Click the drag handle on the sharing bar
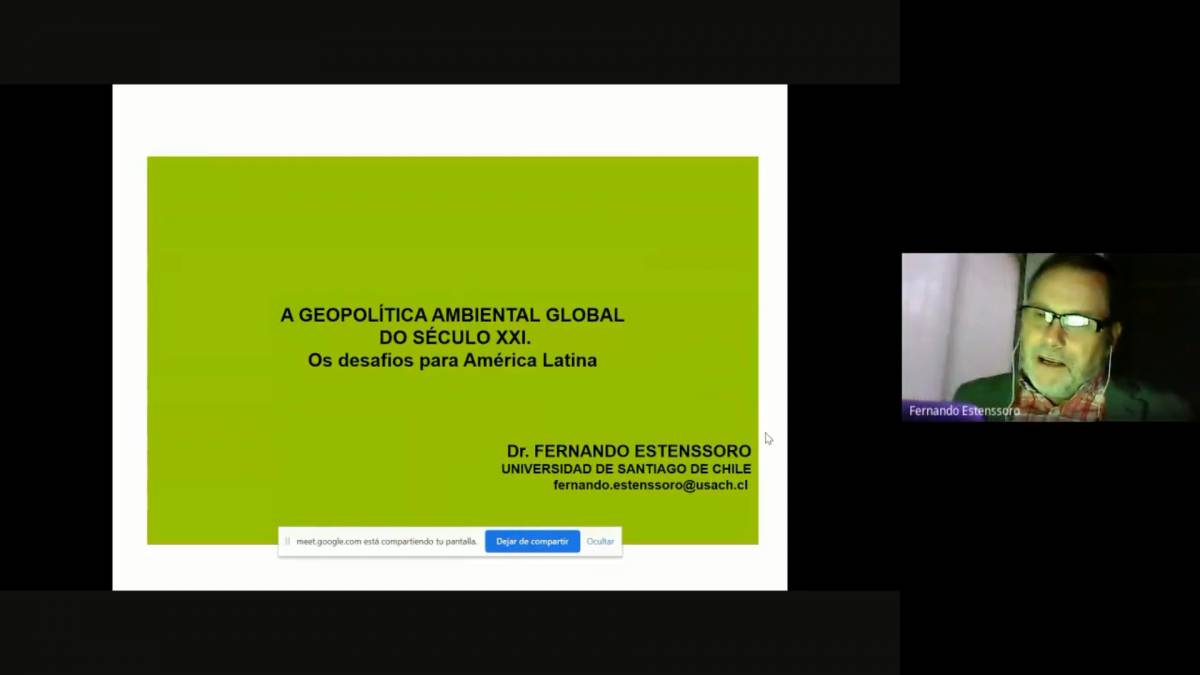1200x675 pixels. point(288,541)
